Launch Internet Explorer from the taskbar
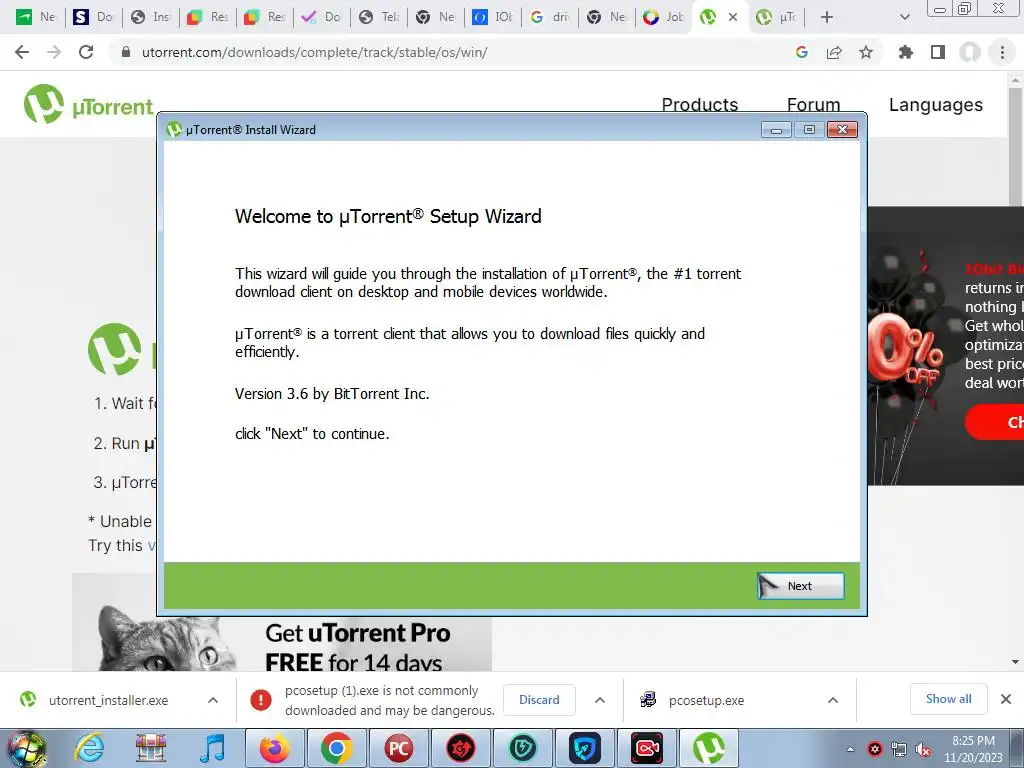1024x768 pixels. pos(89,748)
